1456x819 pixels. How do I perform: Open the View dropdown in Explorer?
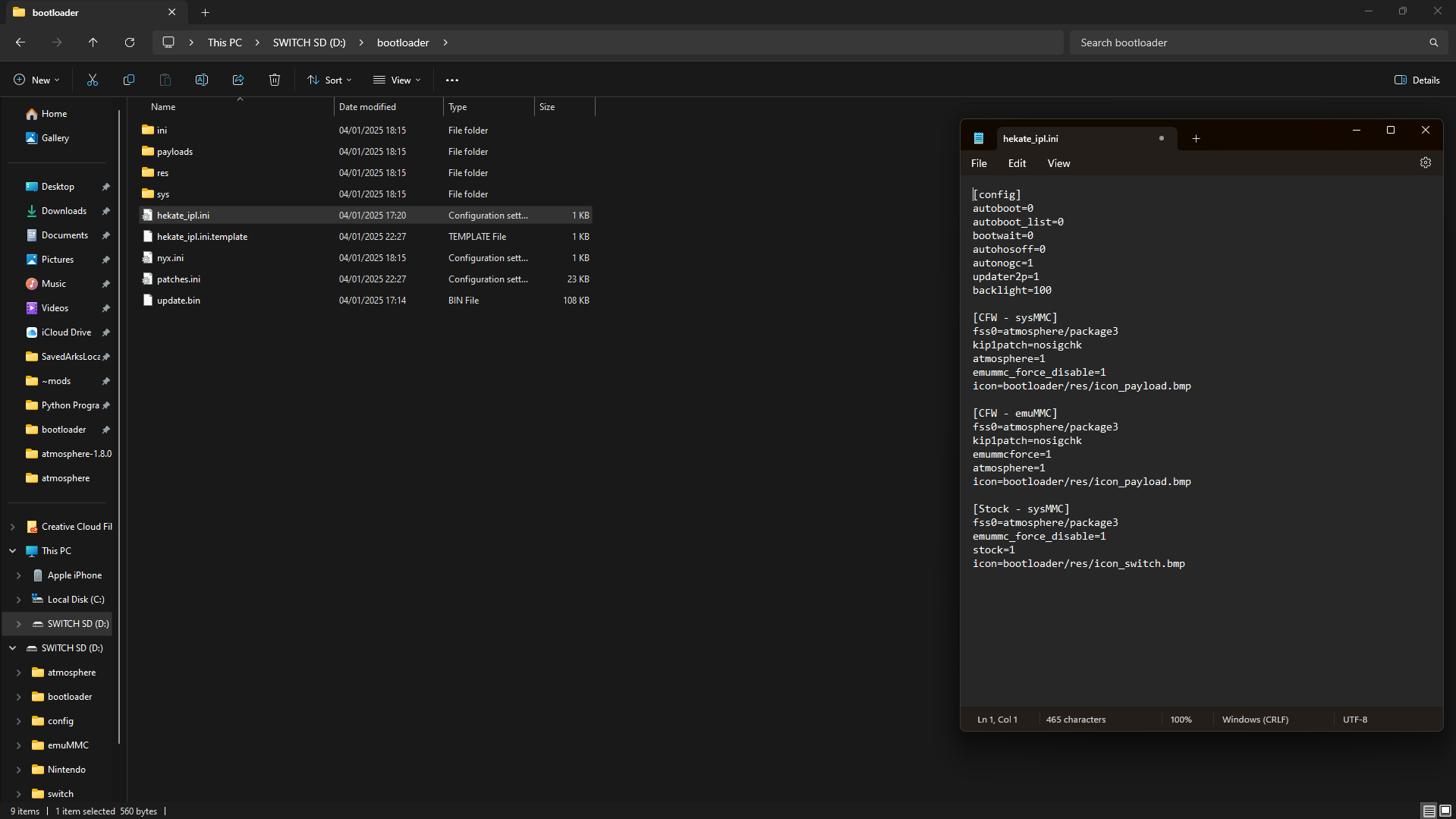click(x=397, y=80)
